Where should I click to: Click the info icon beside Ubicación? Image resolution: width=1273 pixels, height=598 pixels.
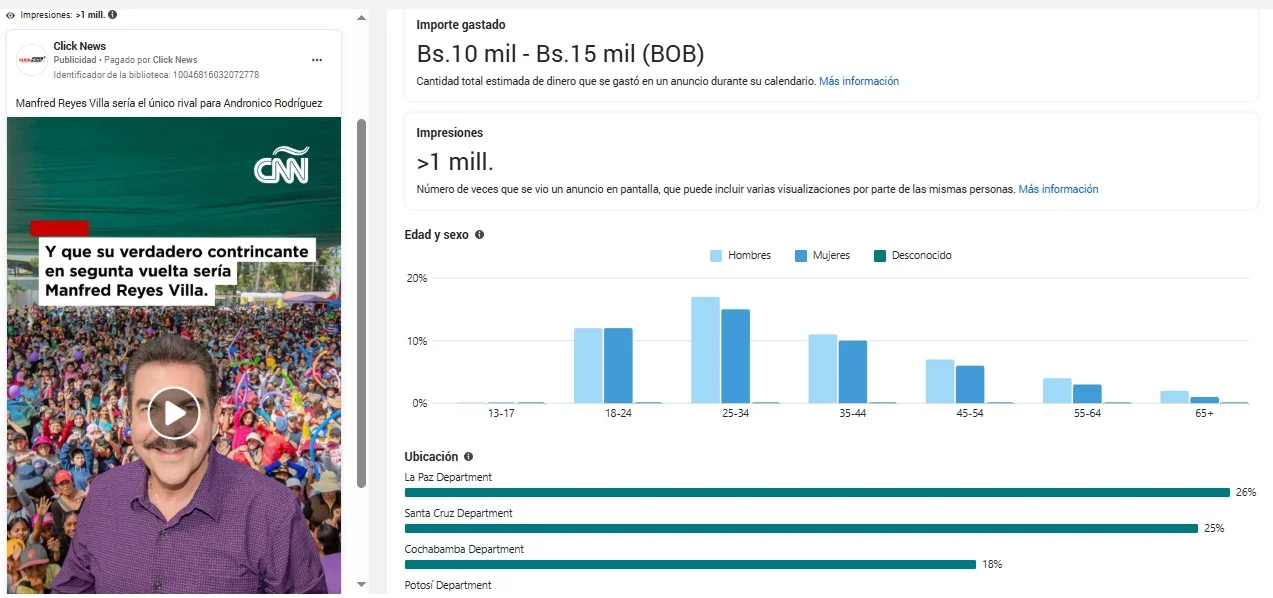tap(468, 457)
